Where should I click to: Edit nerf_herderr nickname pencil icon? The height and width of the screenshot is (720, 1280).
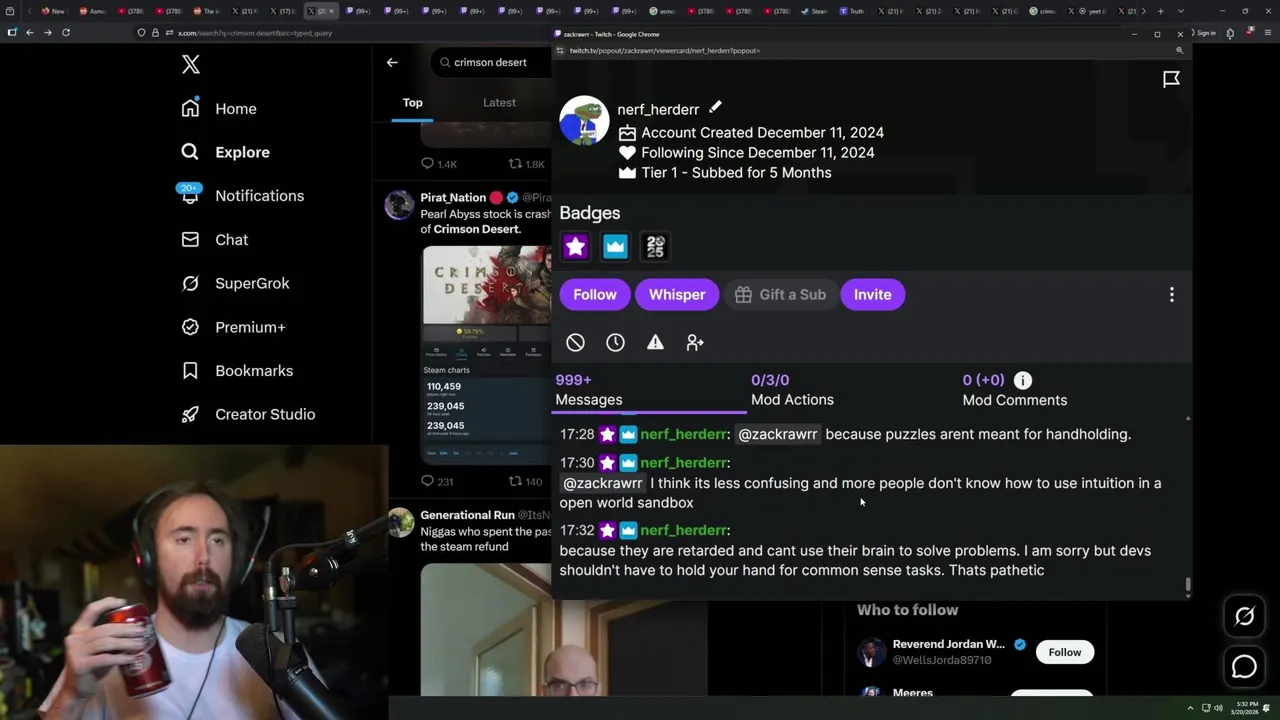click(715, 107)
